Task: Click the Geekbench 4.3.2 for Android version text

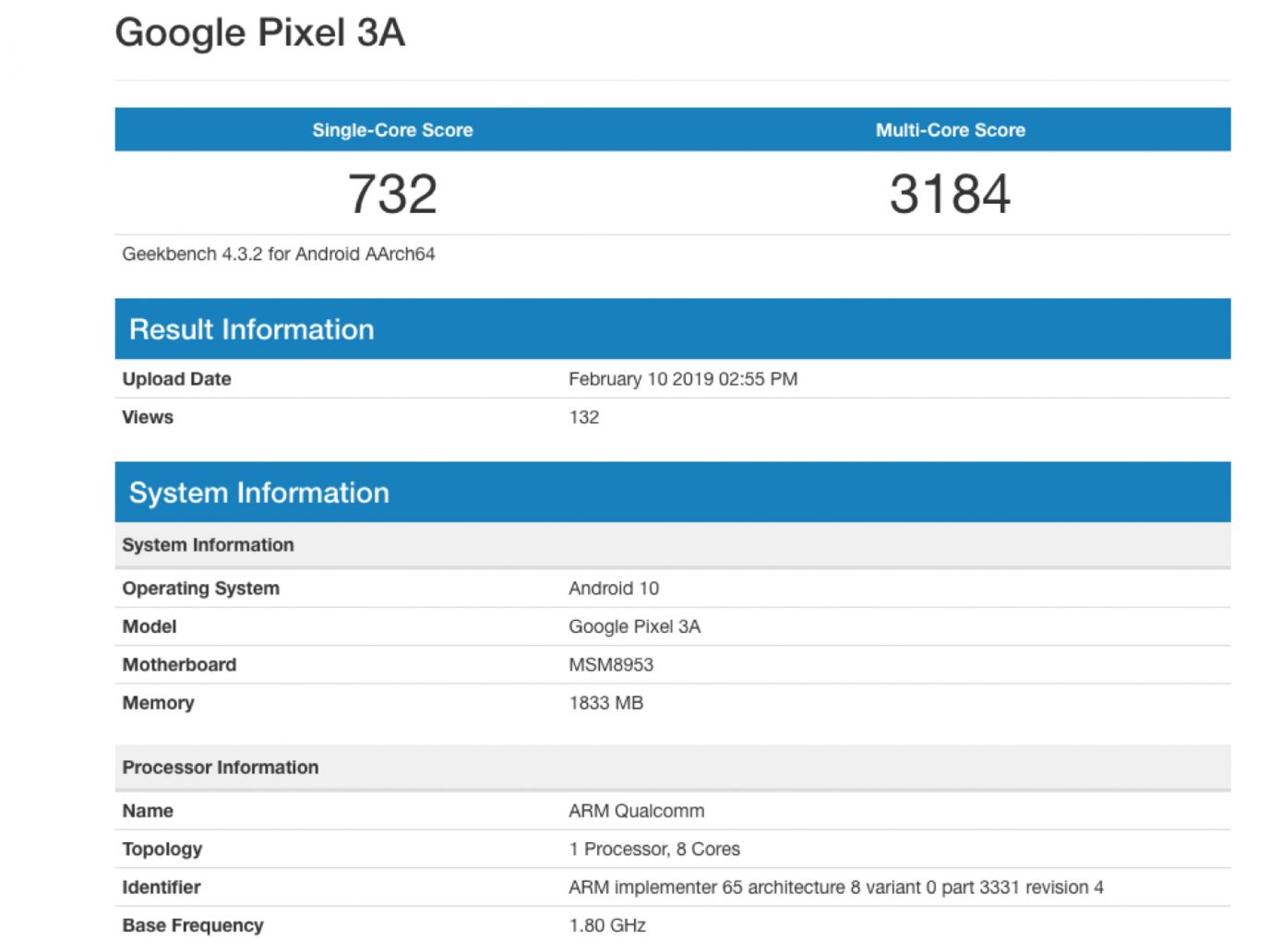Action: coord(278,254)
